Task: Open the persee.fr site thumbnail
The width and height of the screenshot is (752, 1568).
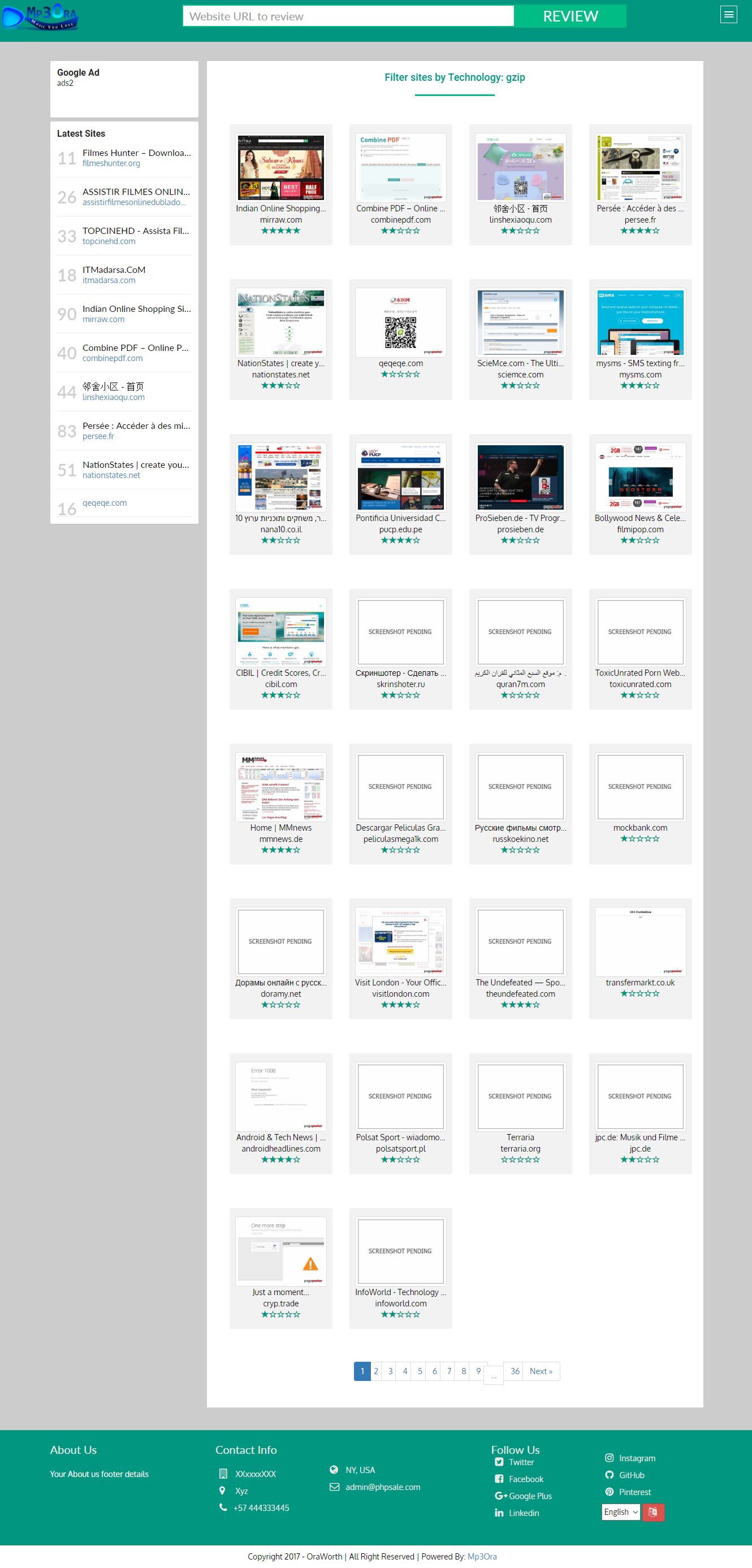Action: (640, 168)
